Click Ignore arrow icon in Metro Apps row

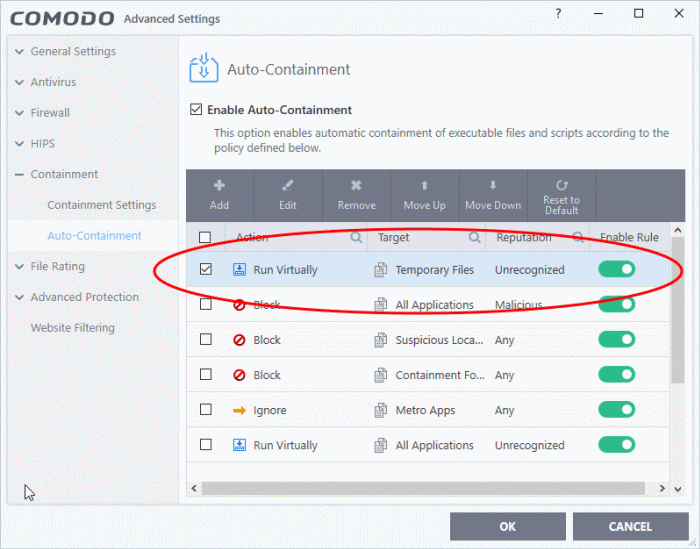(239, 410)
